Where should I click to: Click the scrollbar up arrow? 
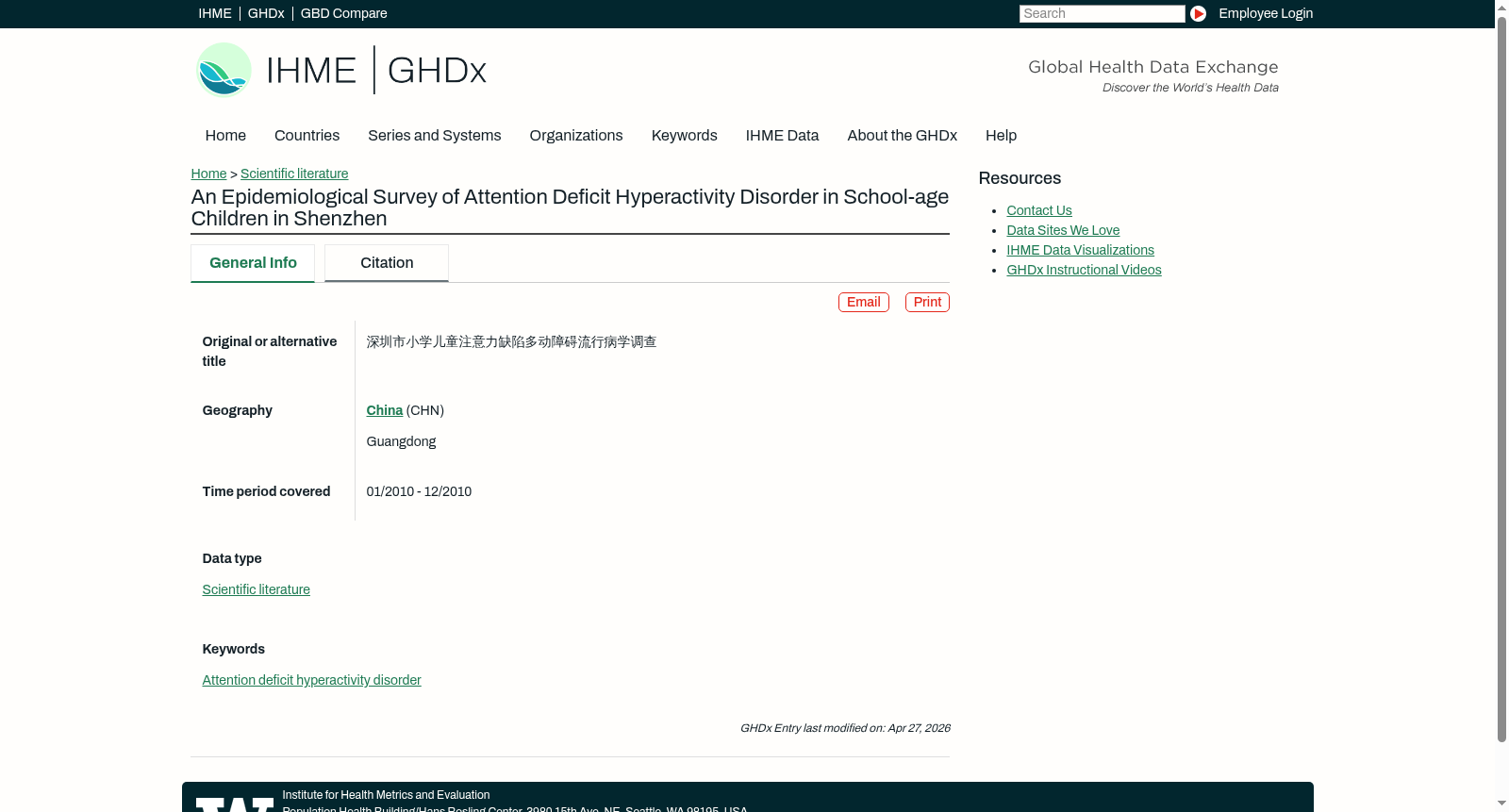coord(1501,7)
